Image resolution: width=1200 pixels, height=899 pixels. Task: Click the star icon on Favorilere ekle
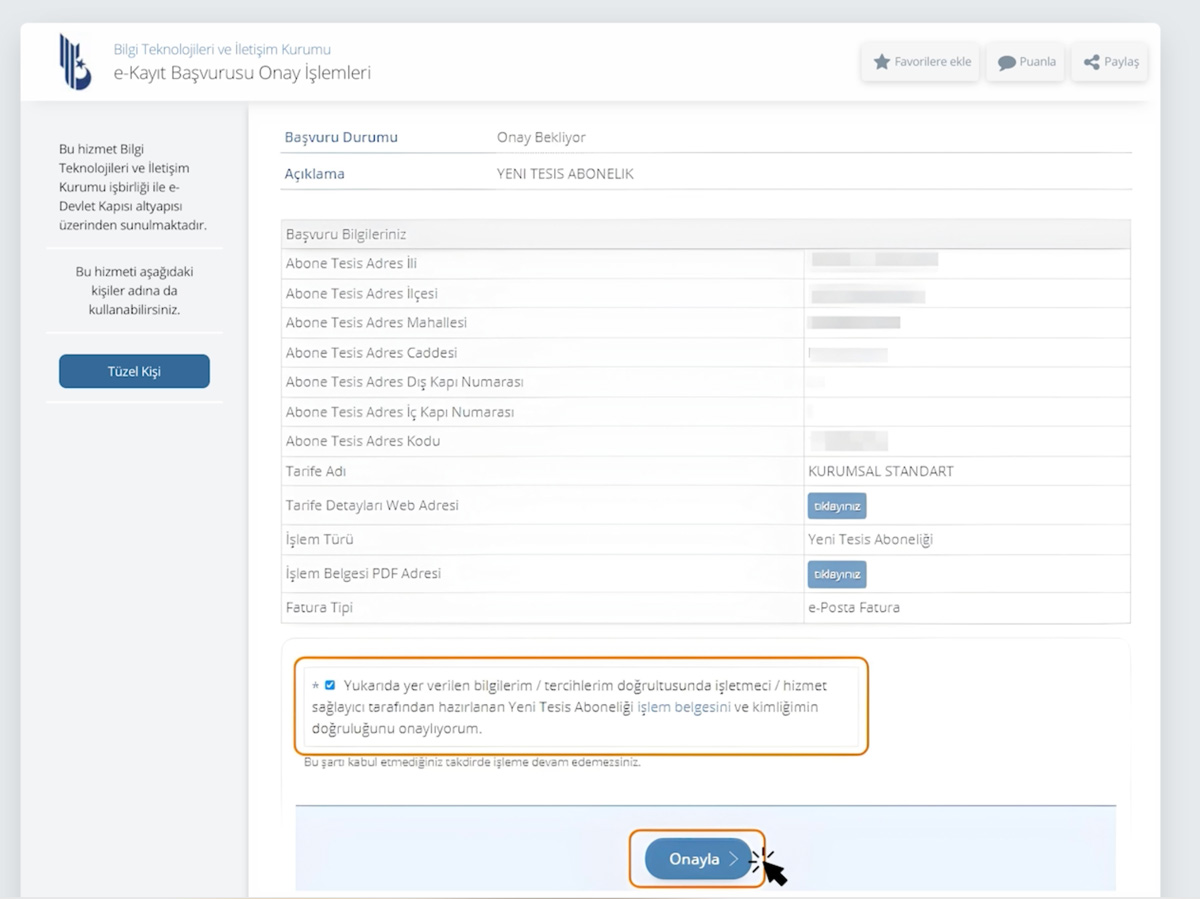(x=881, y=62)
